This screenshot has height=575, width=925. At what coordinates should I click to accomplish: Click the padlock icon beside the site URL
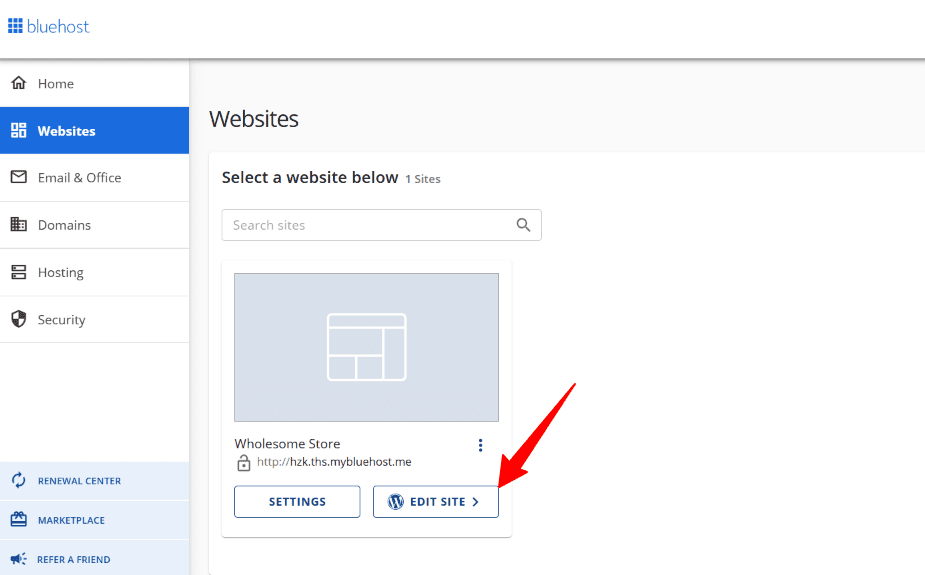pyautogui.click(x=244, y=463)
